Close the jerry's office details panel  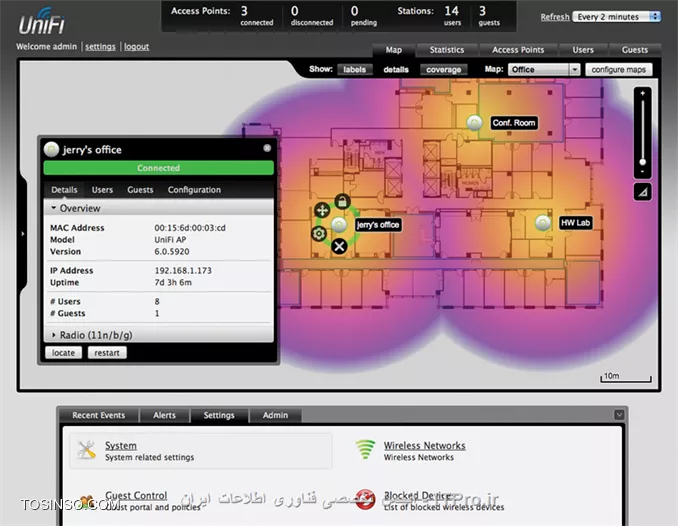(267, 148)
